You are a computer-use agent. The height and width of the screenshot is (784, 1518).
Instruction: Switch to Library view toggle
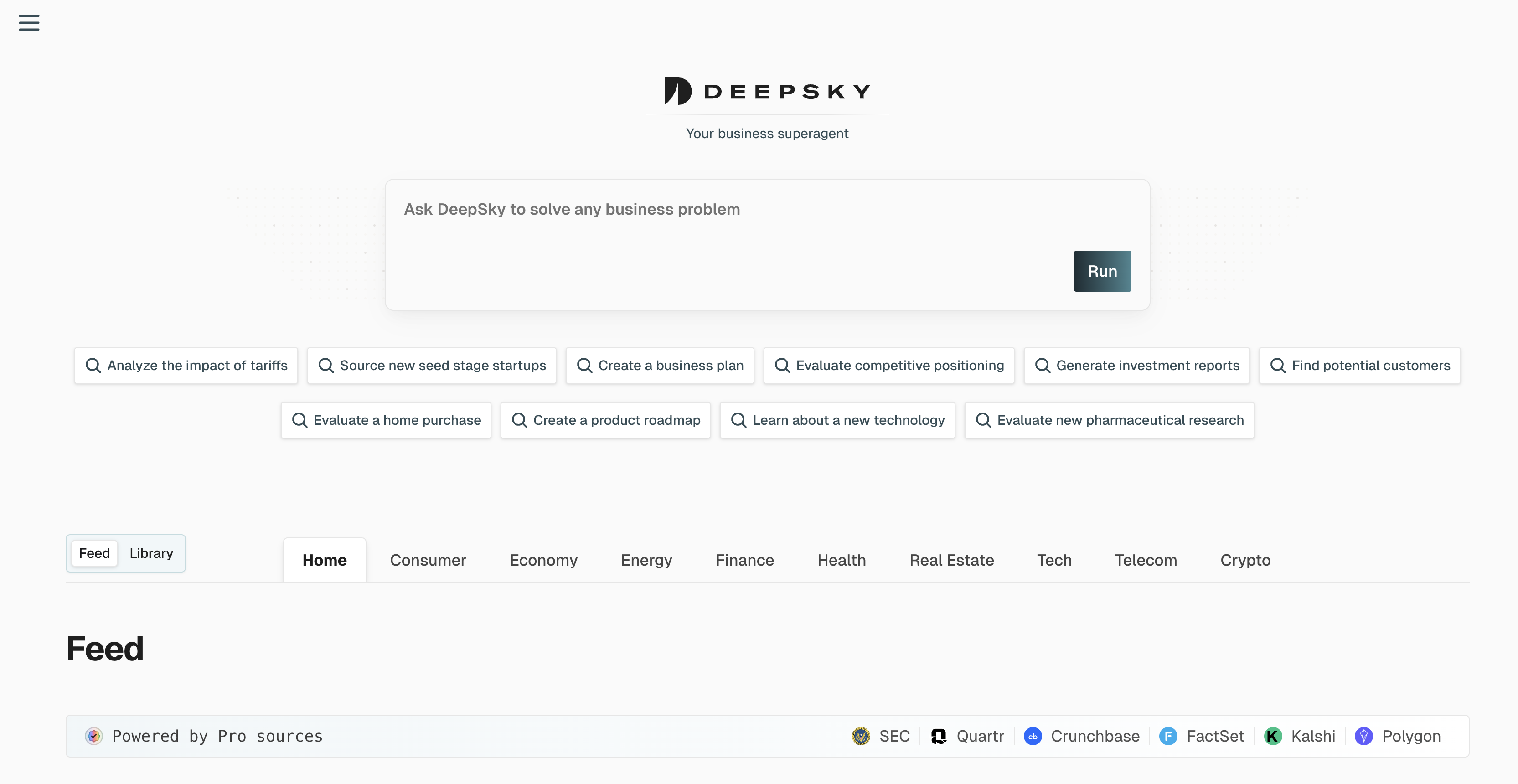coord(151,554)
